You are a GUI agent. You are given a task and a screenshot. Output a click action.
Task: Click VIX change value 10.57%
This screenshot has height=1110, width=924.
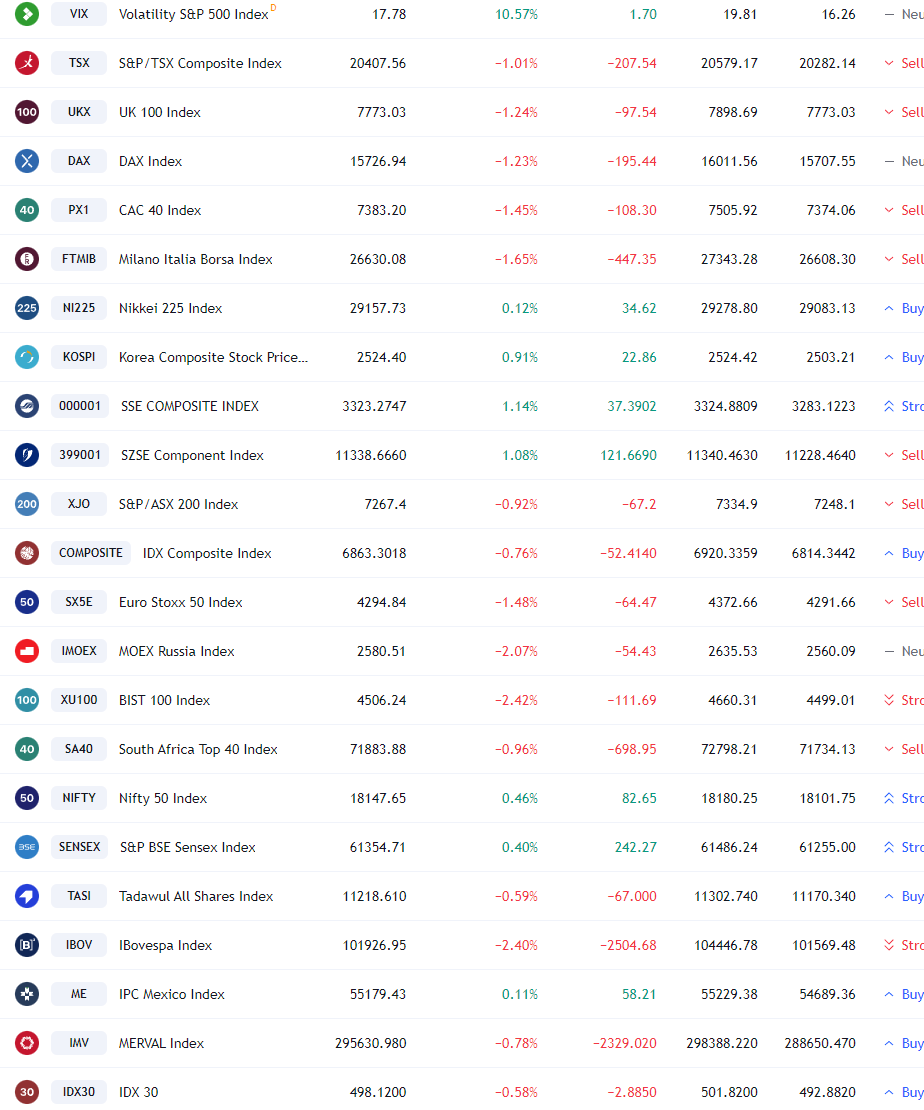pyautogui.click(x=516, y=14)
